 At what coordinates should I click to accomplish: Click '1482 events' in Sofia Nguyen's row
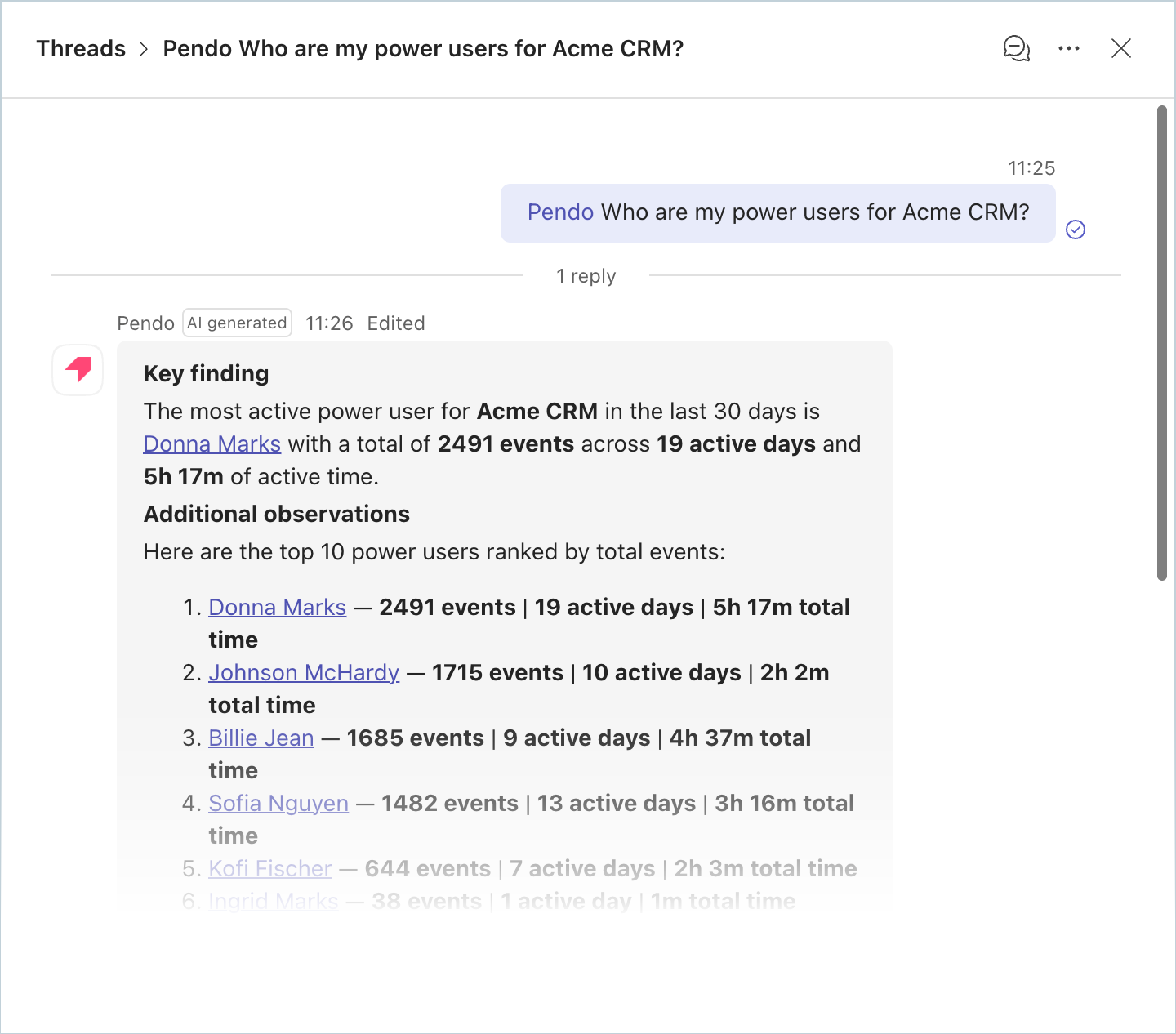[x=450, y=803]
